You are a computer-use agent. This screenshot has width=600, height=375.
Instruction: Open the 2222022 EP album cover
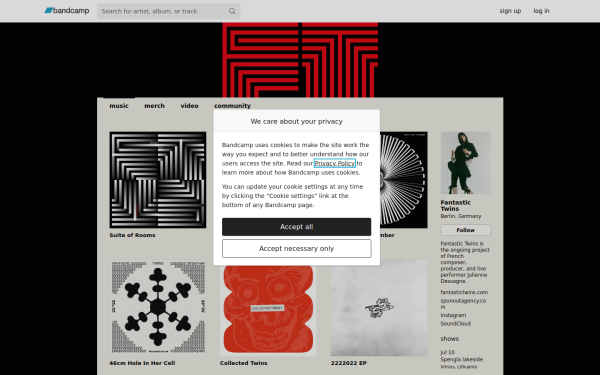pos(379,308)
